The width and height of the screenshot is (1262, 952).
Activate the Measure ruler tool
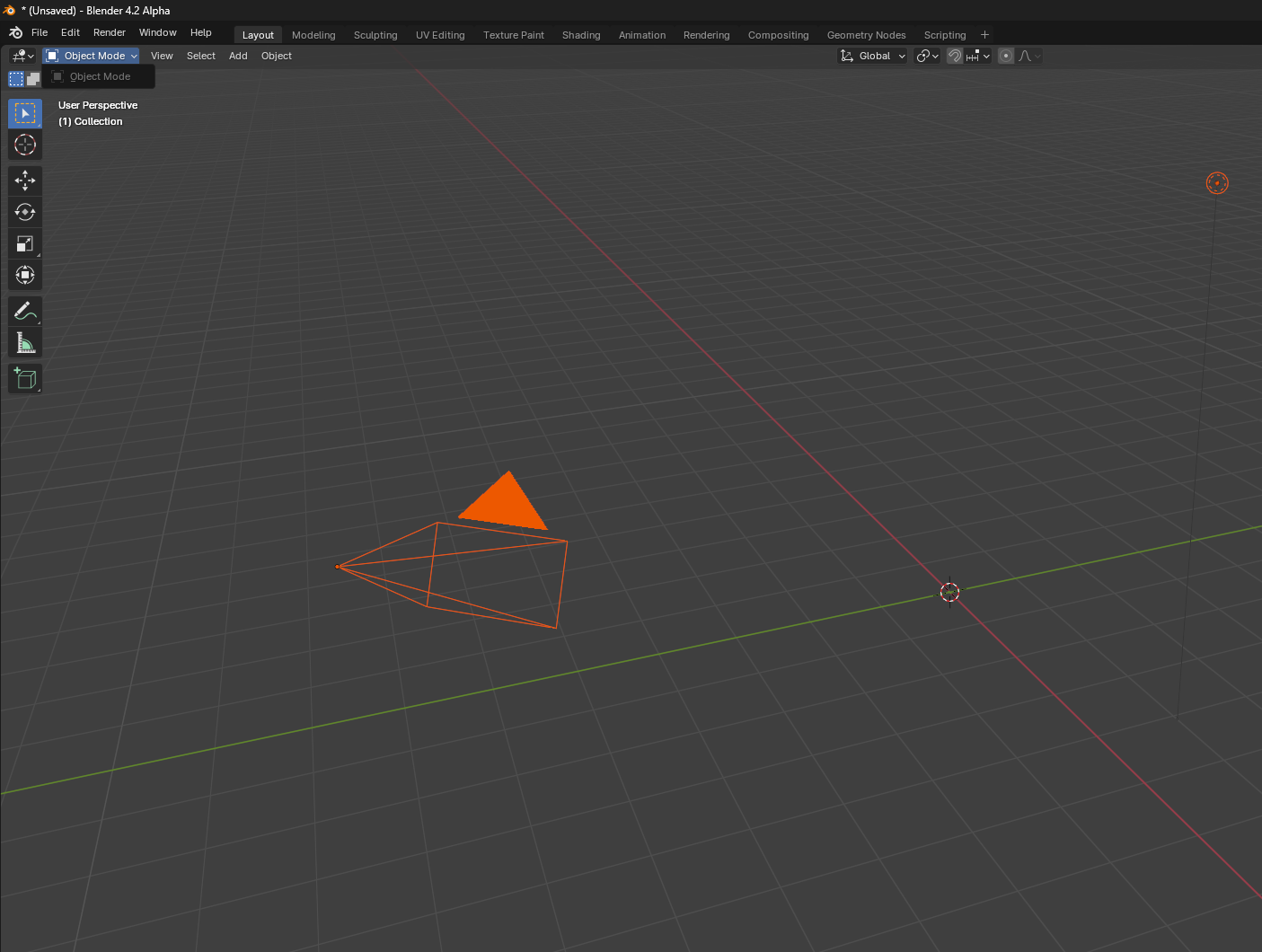tap(25, 342)
